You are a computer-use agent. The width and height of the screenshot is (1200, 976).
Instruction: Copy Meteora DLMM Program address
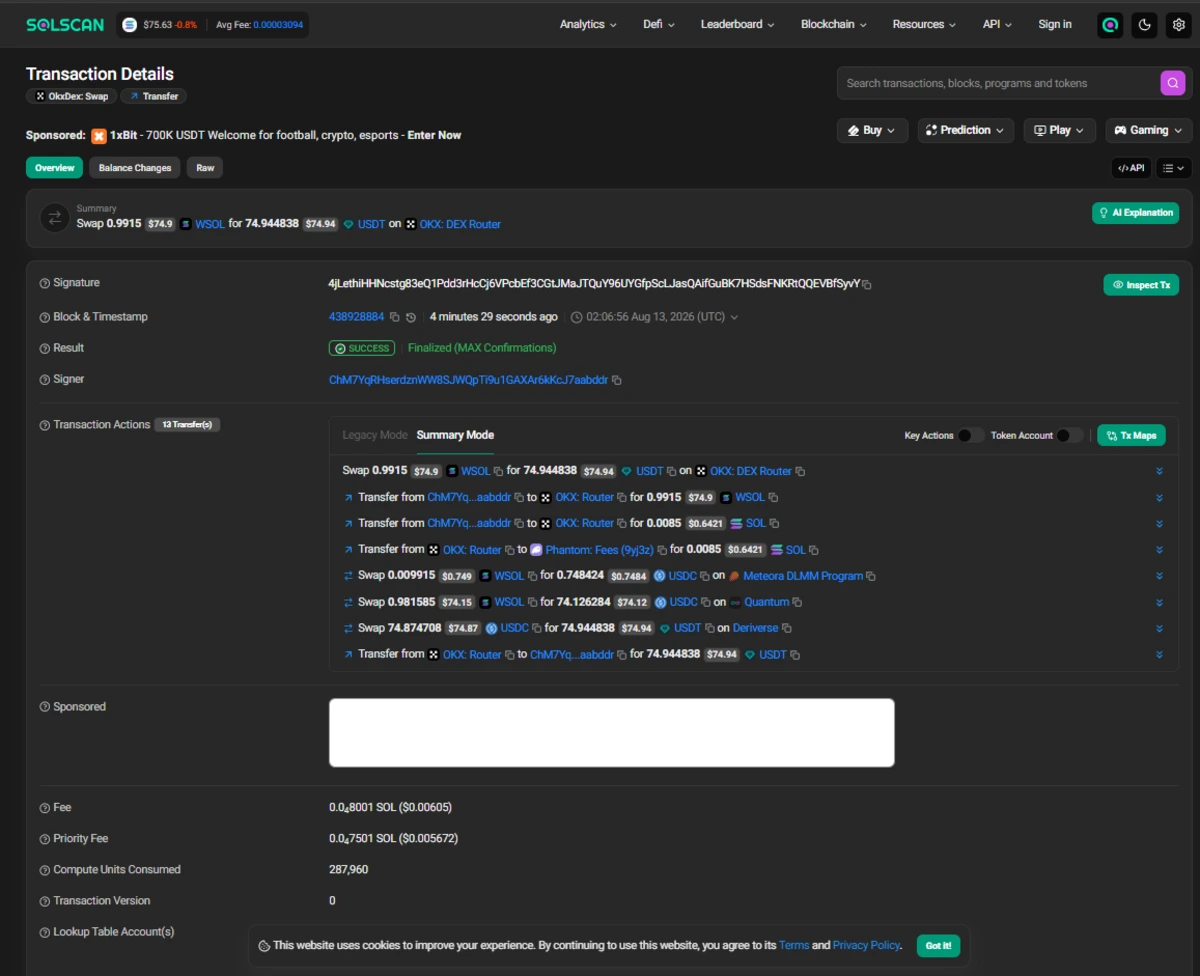click(871, 576)
